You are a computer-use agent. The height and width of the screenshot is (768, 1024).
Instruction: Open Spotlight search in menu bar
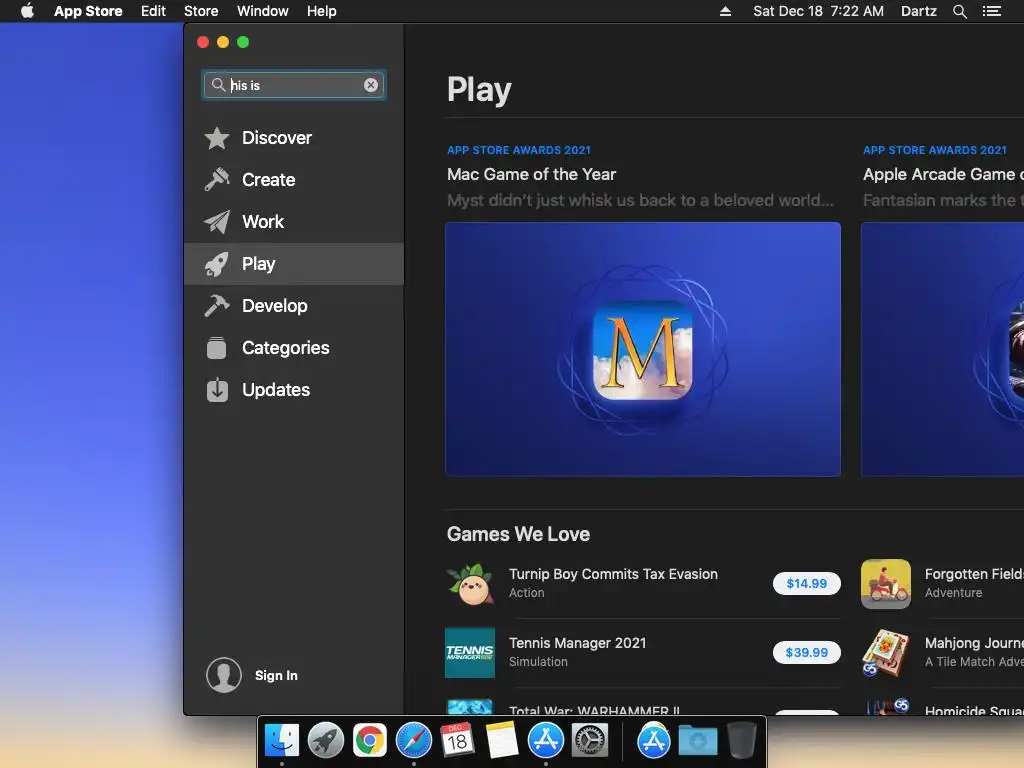click(x=959, y=11)
